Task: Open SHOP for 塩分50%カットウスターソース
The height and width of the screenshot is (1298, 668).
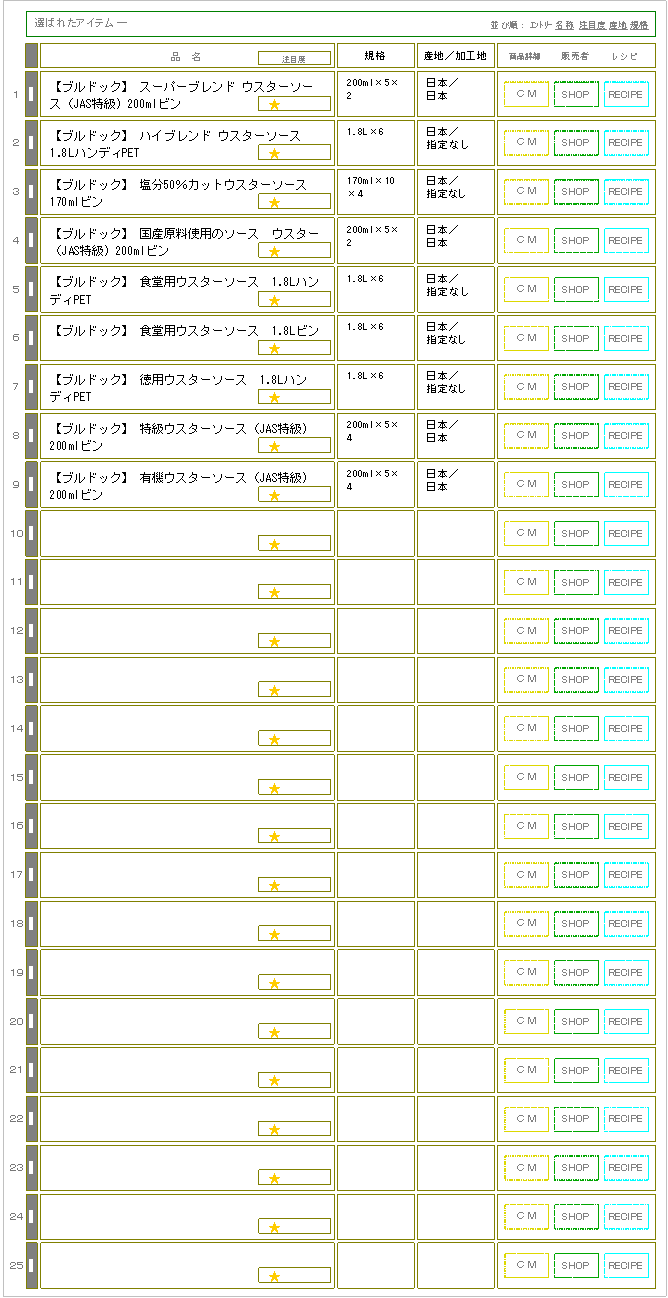Action: tap(576, 192)
